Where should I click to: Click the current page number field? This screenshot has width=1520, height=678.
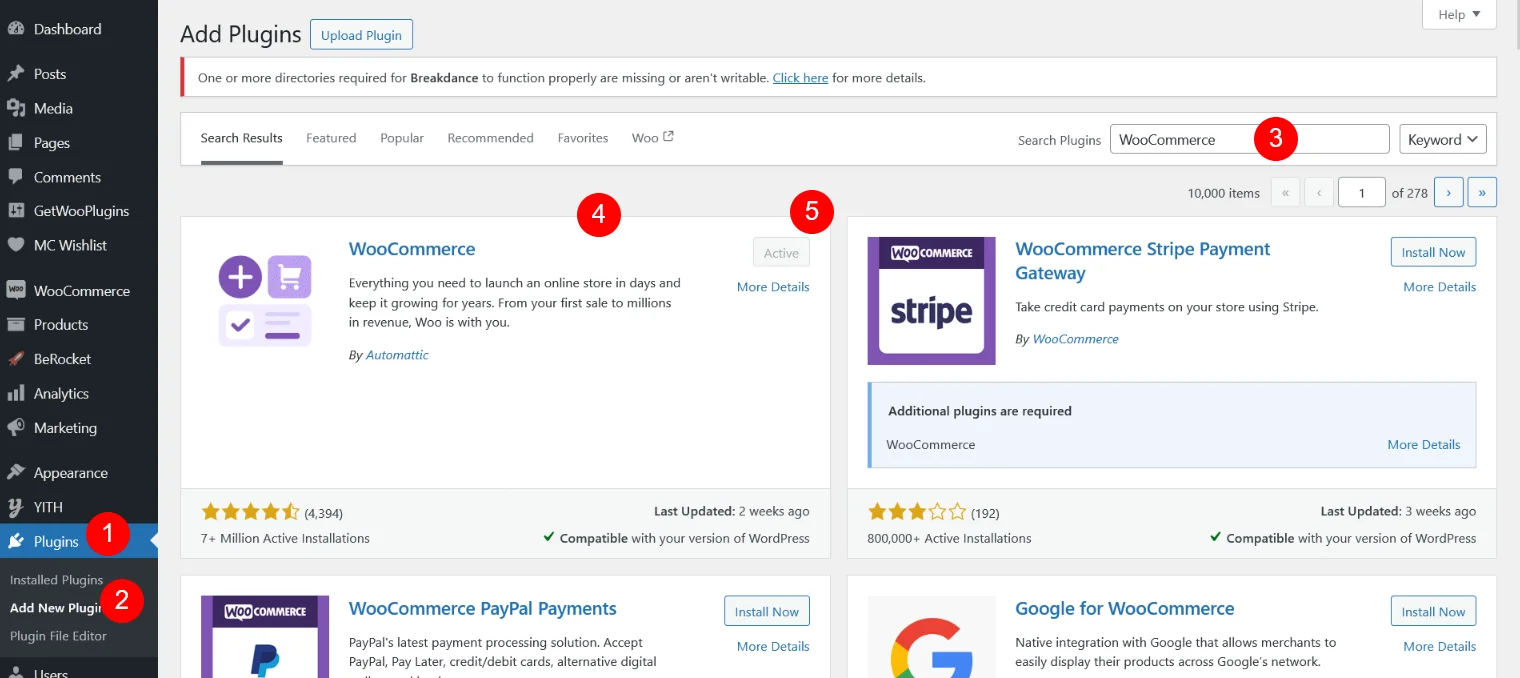[1360, 193]
